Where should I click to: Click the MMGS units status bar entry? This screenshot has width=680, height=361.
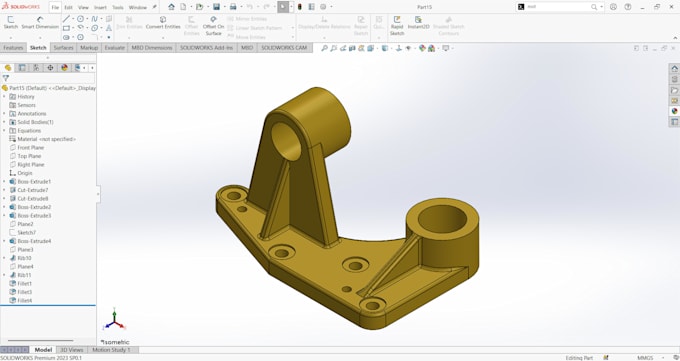(645, 358)
